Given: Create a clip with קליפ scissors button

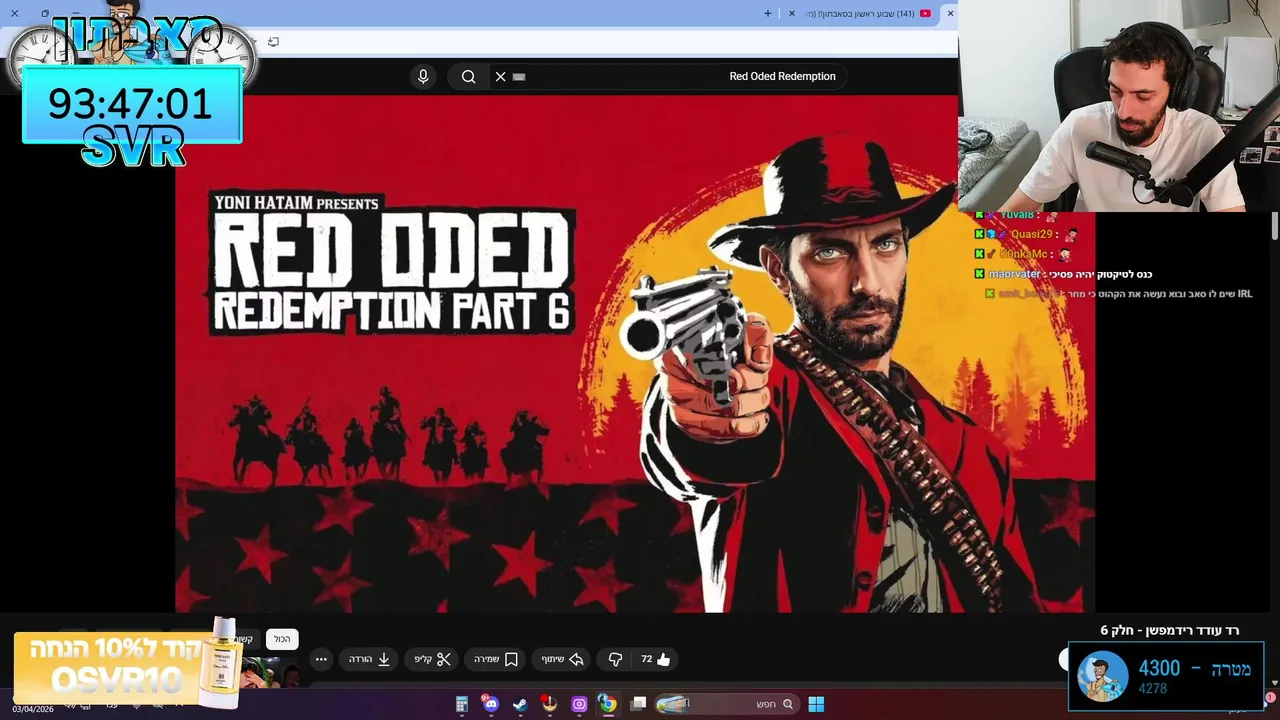Looking at the screenshot, I should 432,659.
